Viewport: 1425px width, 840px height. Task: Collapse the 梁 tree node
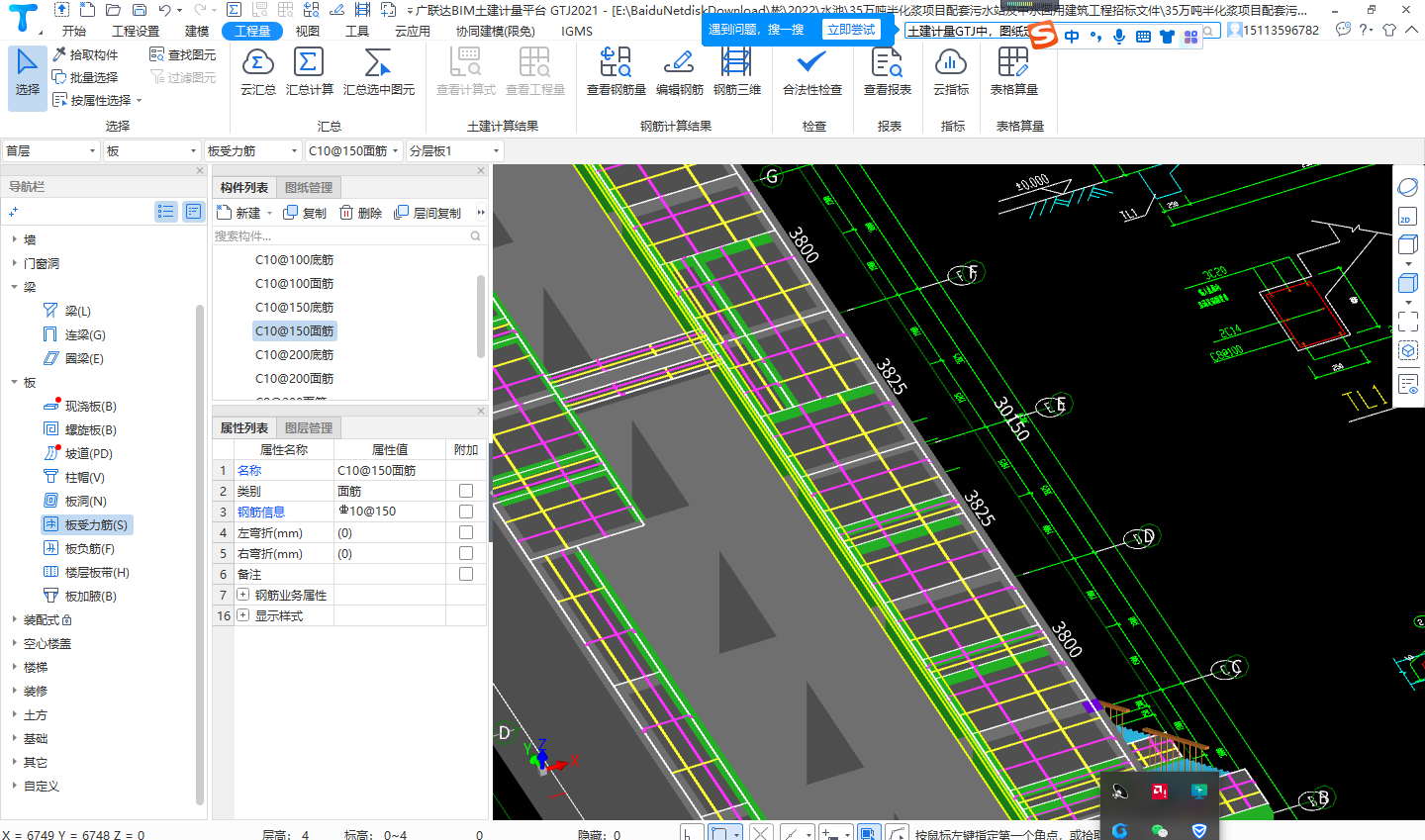coord(14,287)
